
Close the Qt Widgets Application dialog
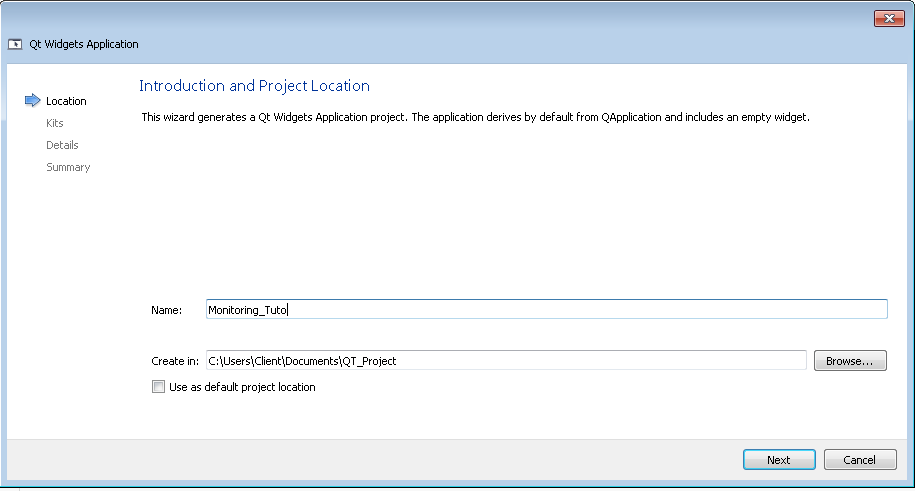tap(889, 19)
